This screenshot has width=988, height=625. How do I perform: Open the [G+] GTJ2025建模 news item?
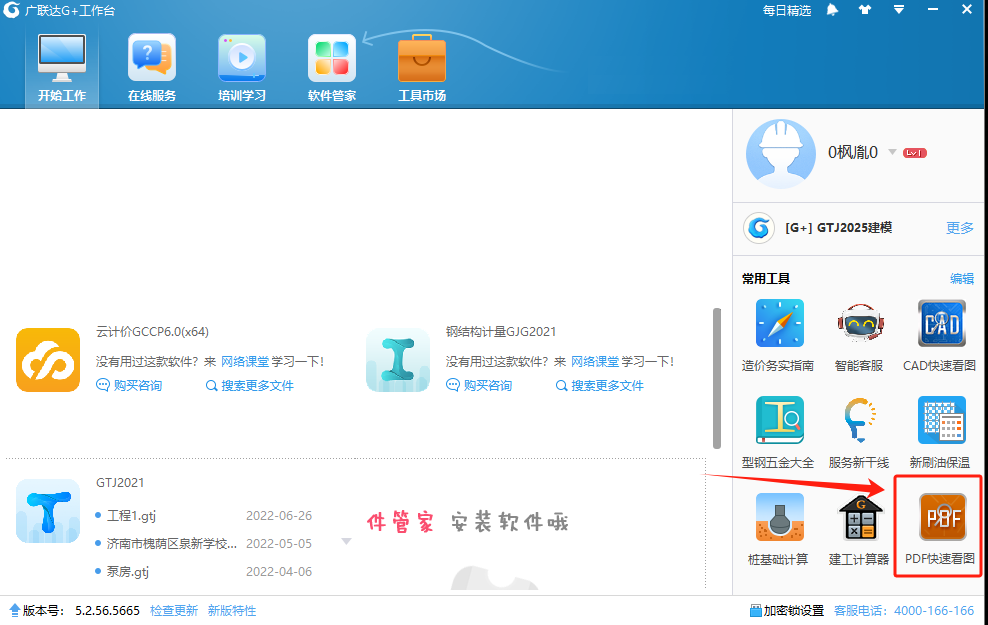[838, 227]
